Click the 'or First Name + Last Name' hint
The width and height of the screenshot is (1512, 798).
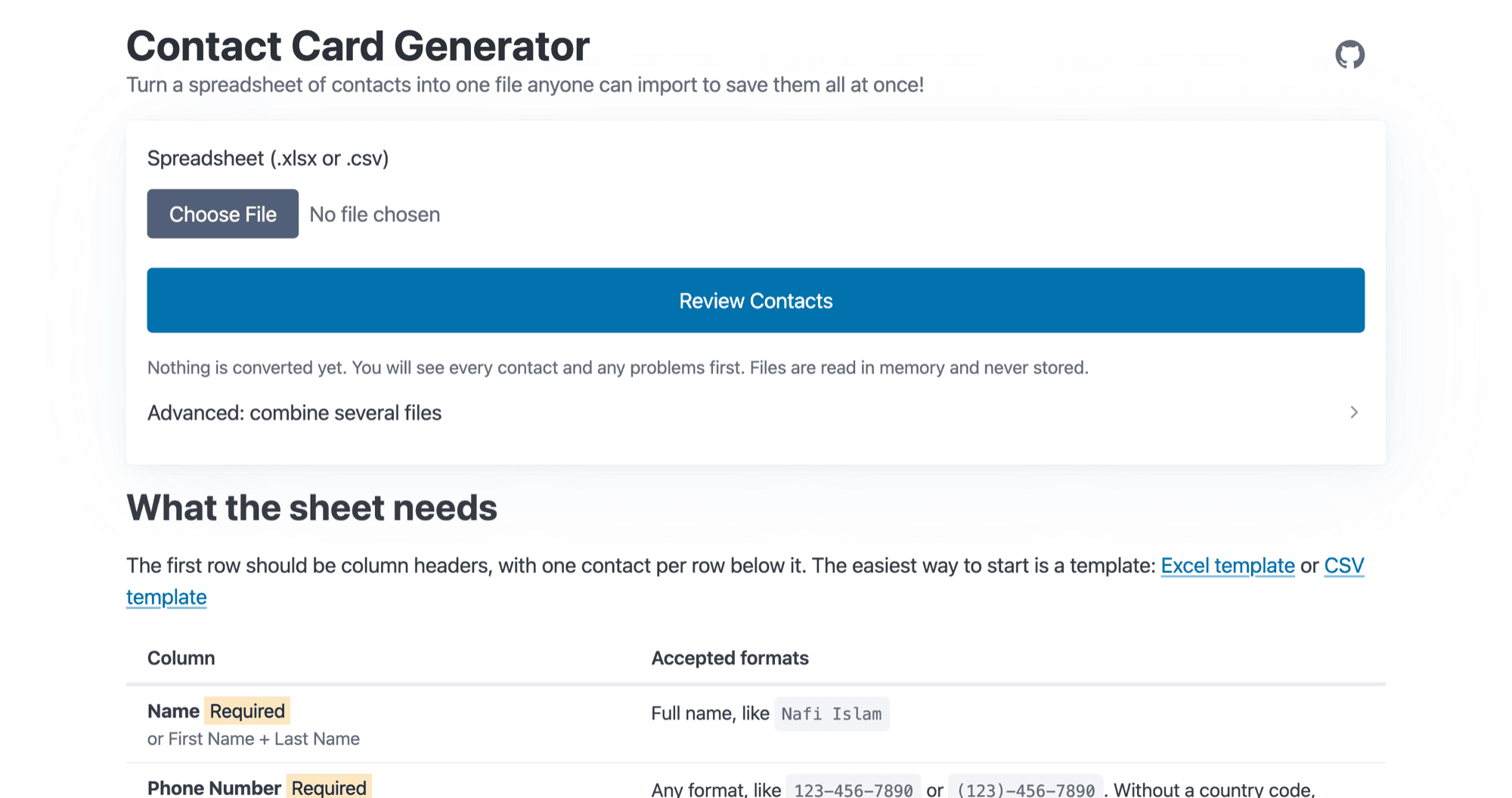tap(253, 739)
